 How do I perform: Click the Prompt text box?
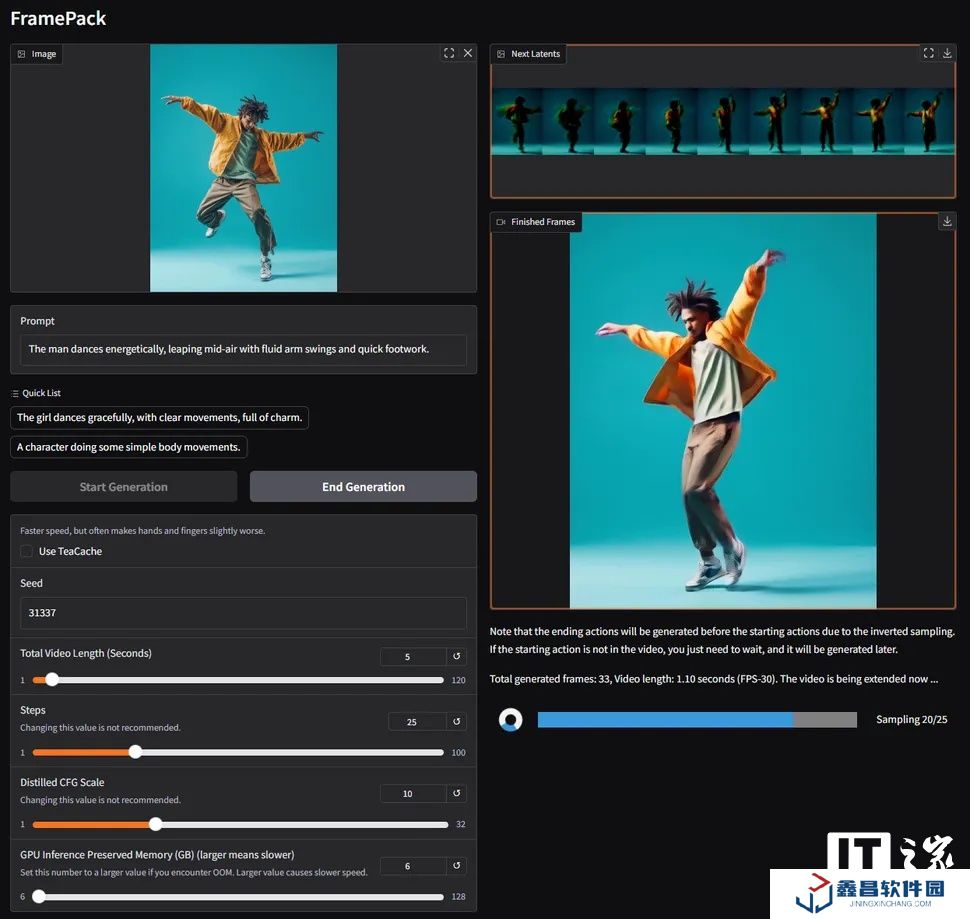click(x=243, y=350)
